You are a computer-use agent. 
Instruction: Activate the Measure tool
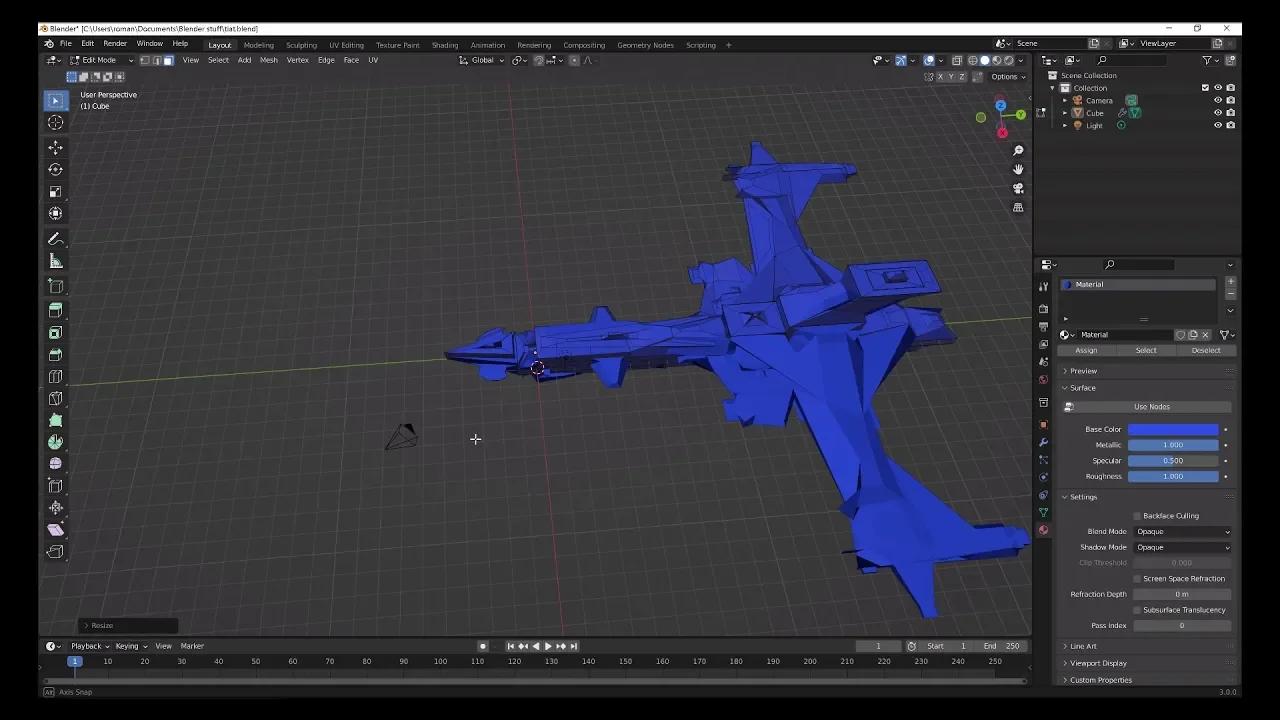[56, 261]
